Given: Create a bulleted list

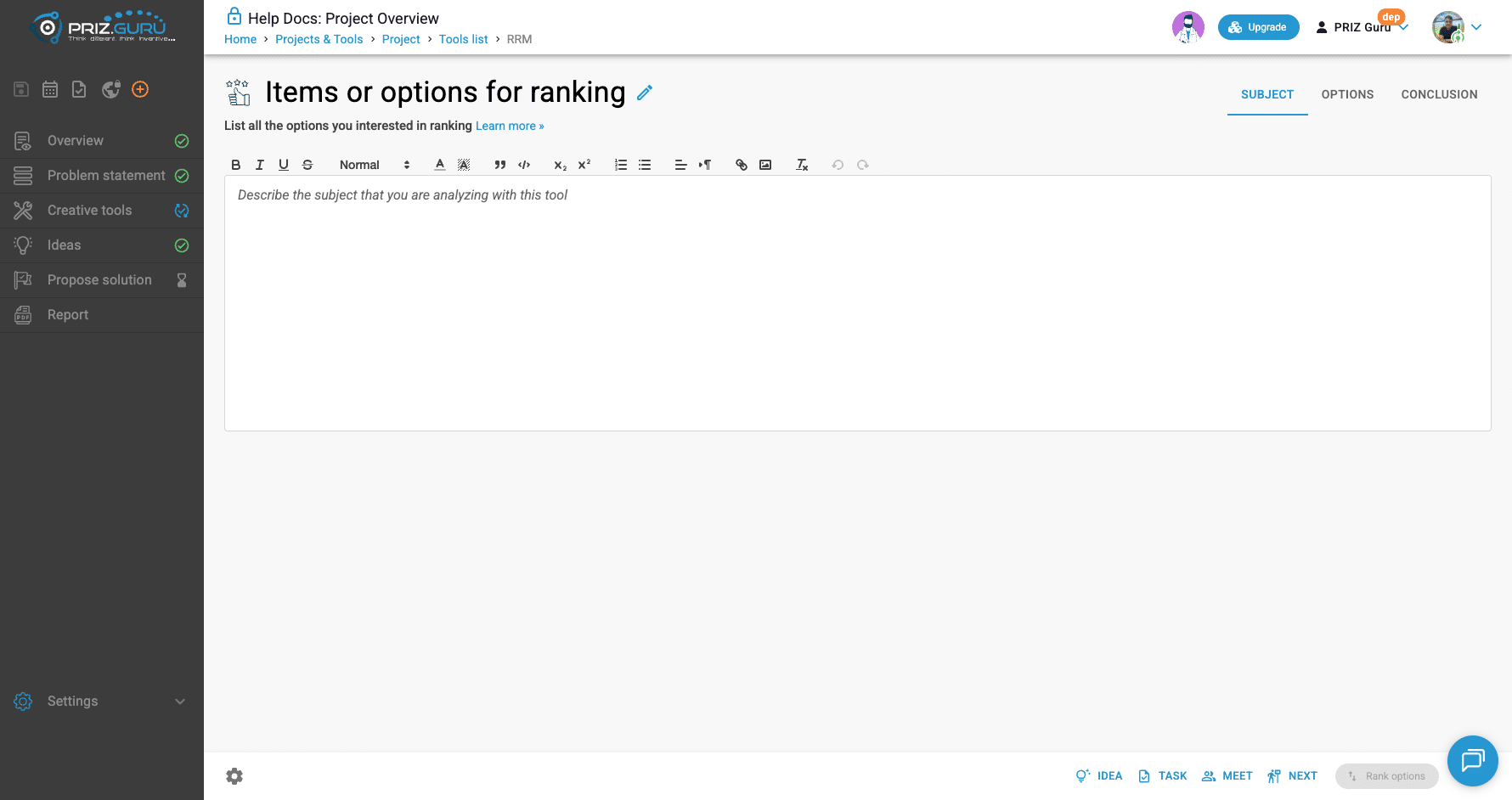Looking at the screenshot, I should [645, 165].
